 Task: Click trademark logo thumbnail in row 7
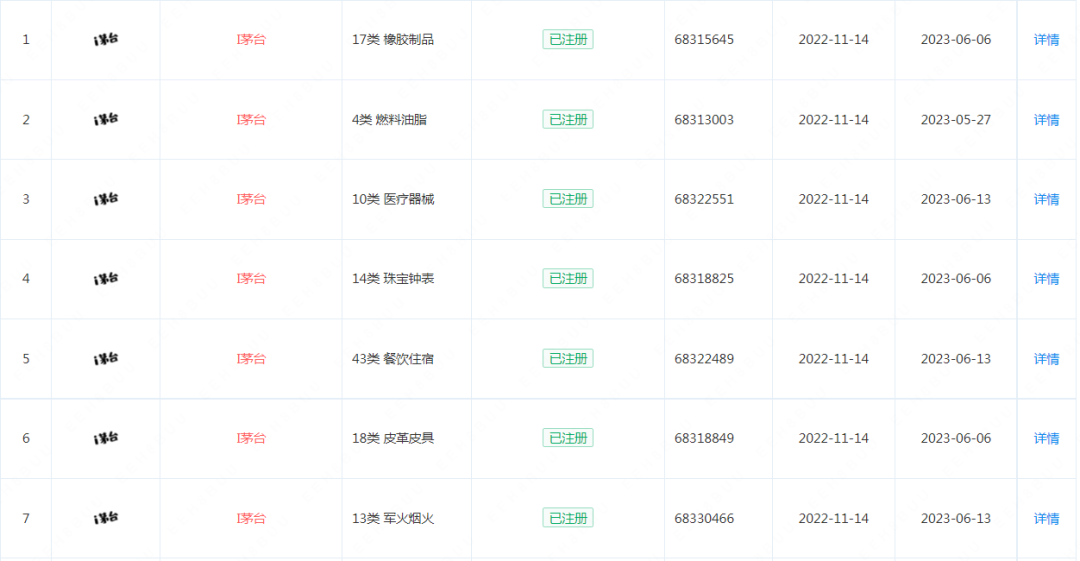point(106,518)
